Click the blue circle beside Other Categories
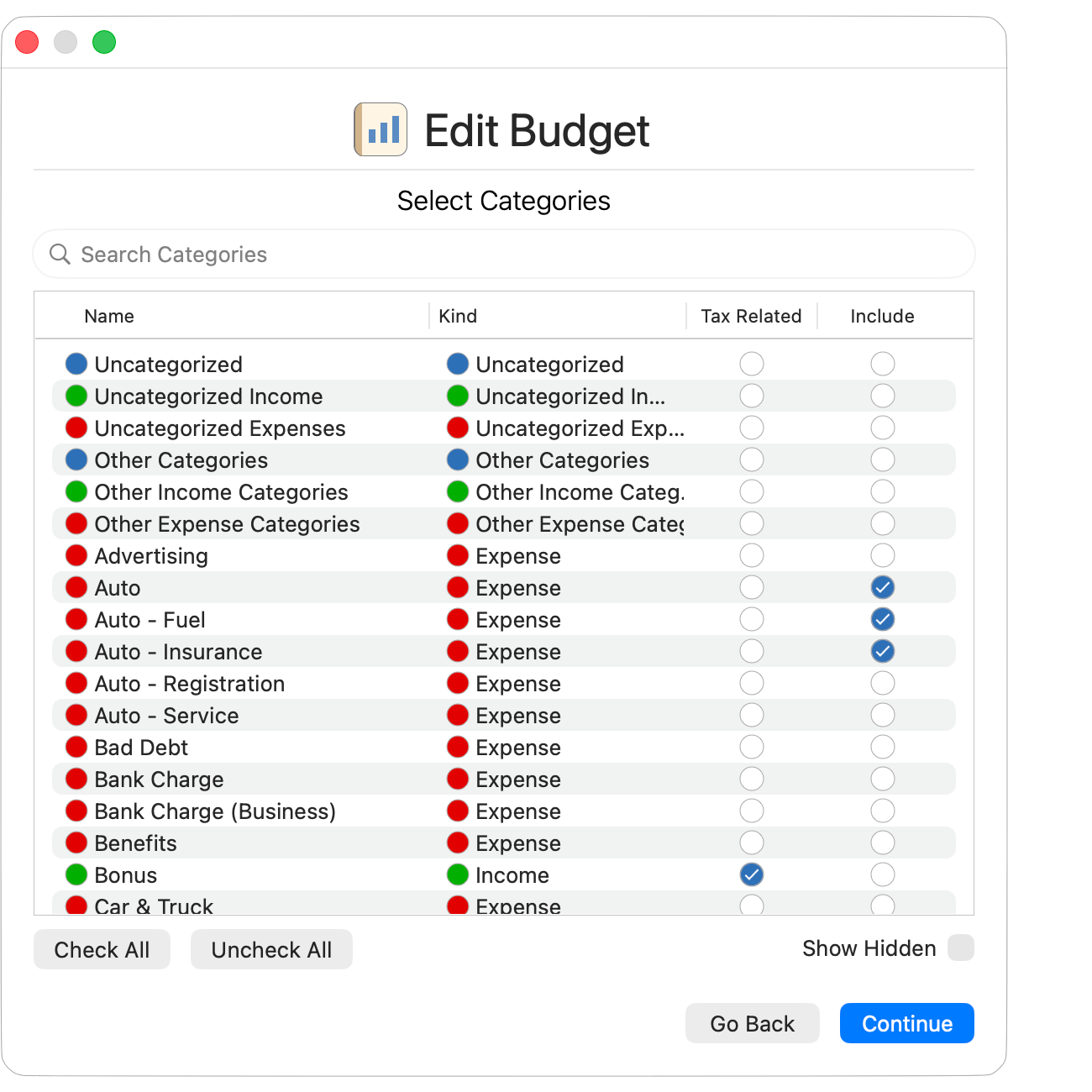The width and height of the screenshot is (1092, 1092). [76, 459]
